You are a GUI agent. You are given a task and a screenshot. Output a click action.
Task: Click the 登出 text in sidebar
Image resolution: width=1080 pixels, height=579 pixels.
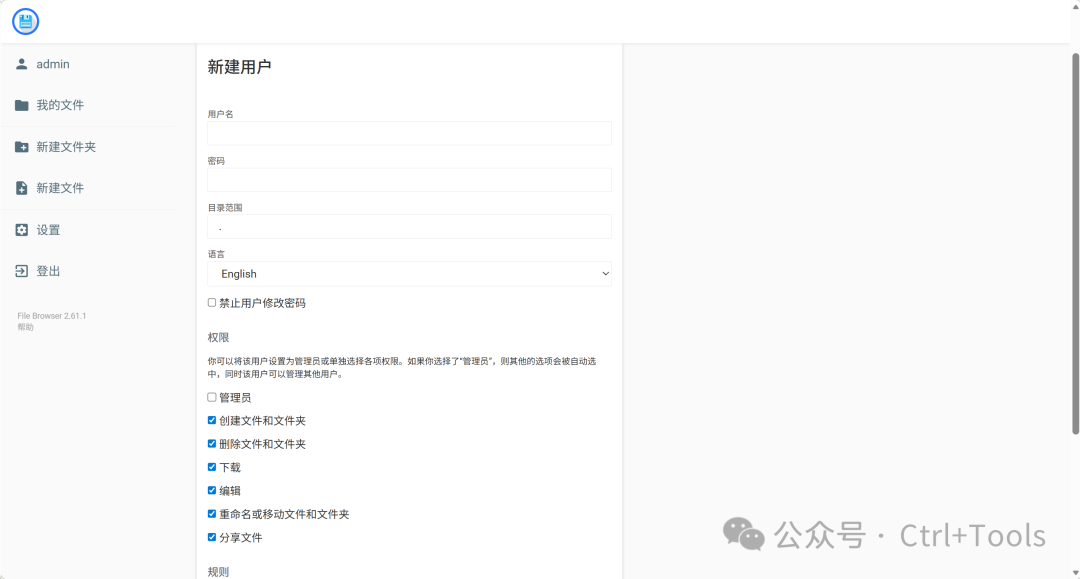(48, 271)
